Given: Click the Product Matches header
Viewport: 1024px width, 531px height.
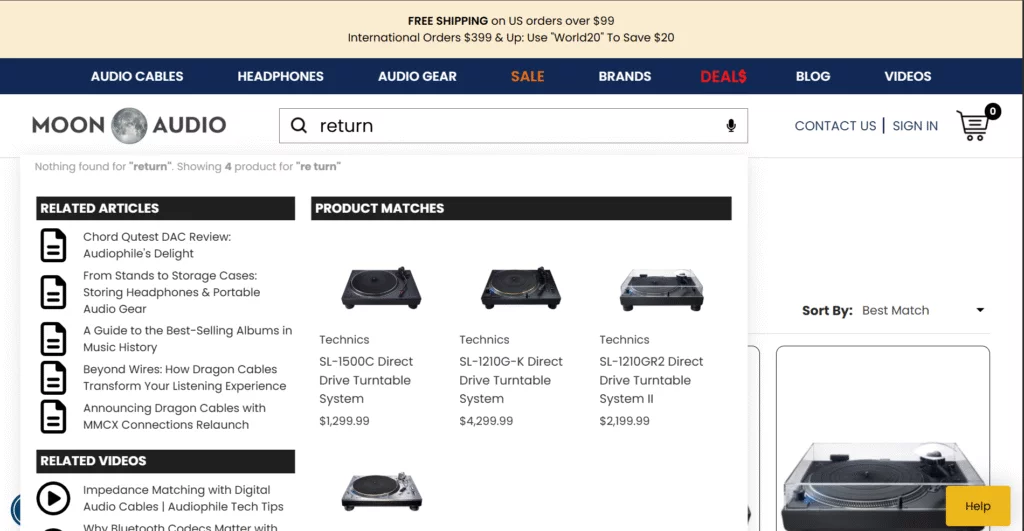Looking at the screenshot, I should 521,208.
